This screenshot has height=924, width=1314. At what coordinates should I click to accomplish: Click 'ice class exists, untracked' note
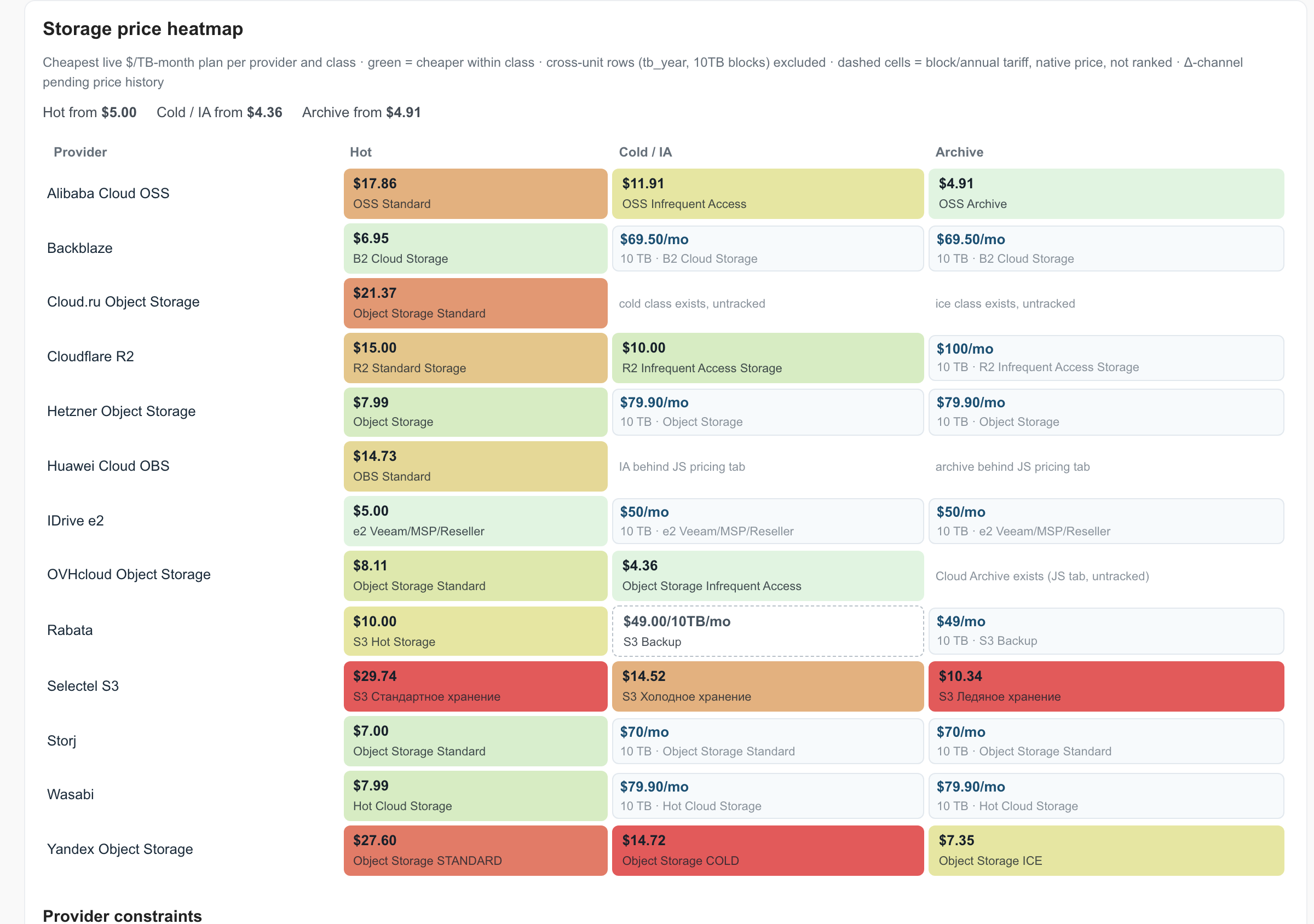tap(1005, 304)
